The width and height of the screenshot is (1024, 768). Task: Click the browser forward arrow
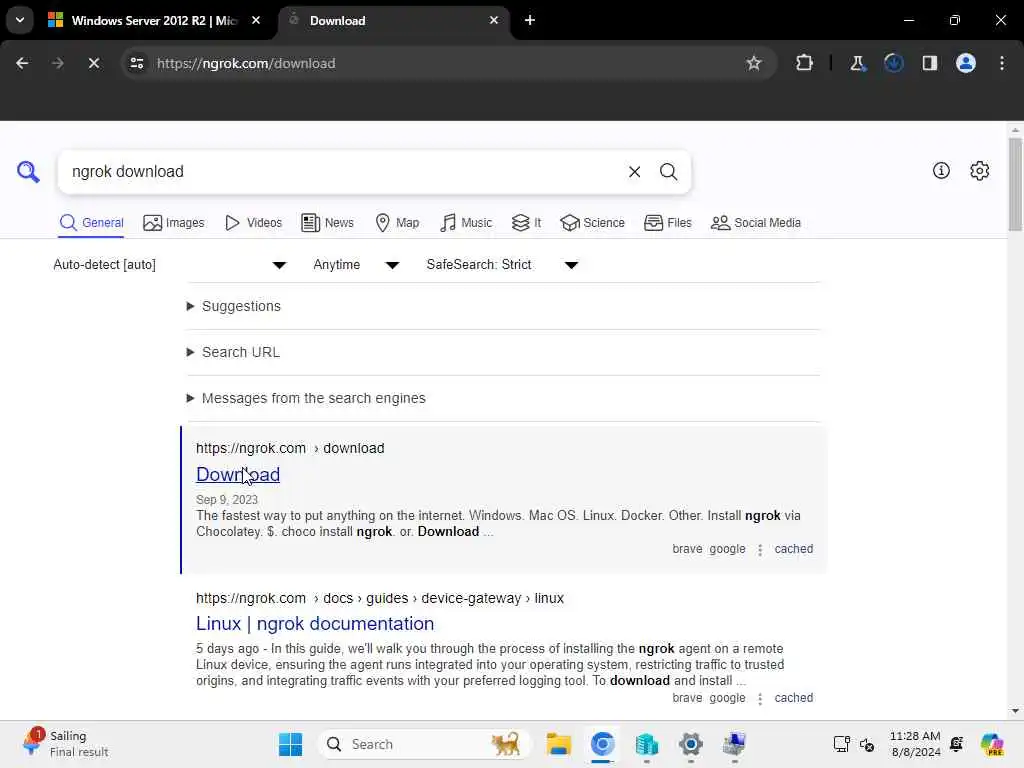coord(57,63)
